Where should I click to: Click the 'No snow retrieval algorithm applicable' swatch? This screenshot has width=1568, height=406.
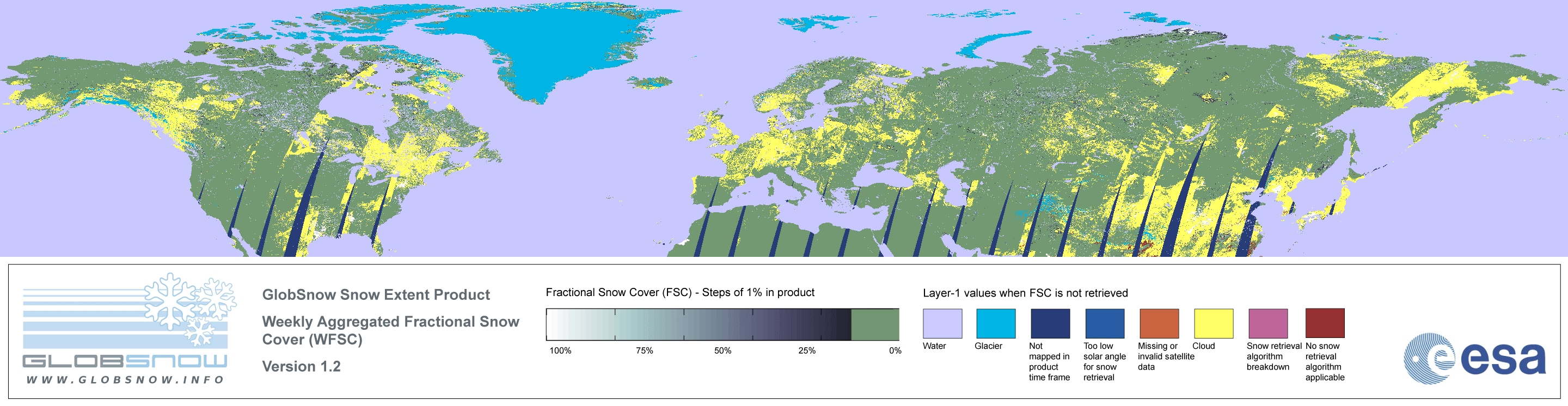click(1325, 323)
